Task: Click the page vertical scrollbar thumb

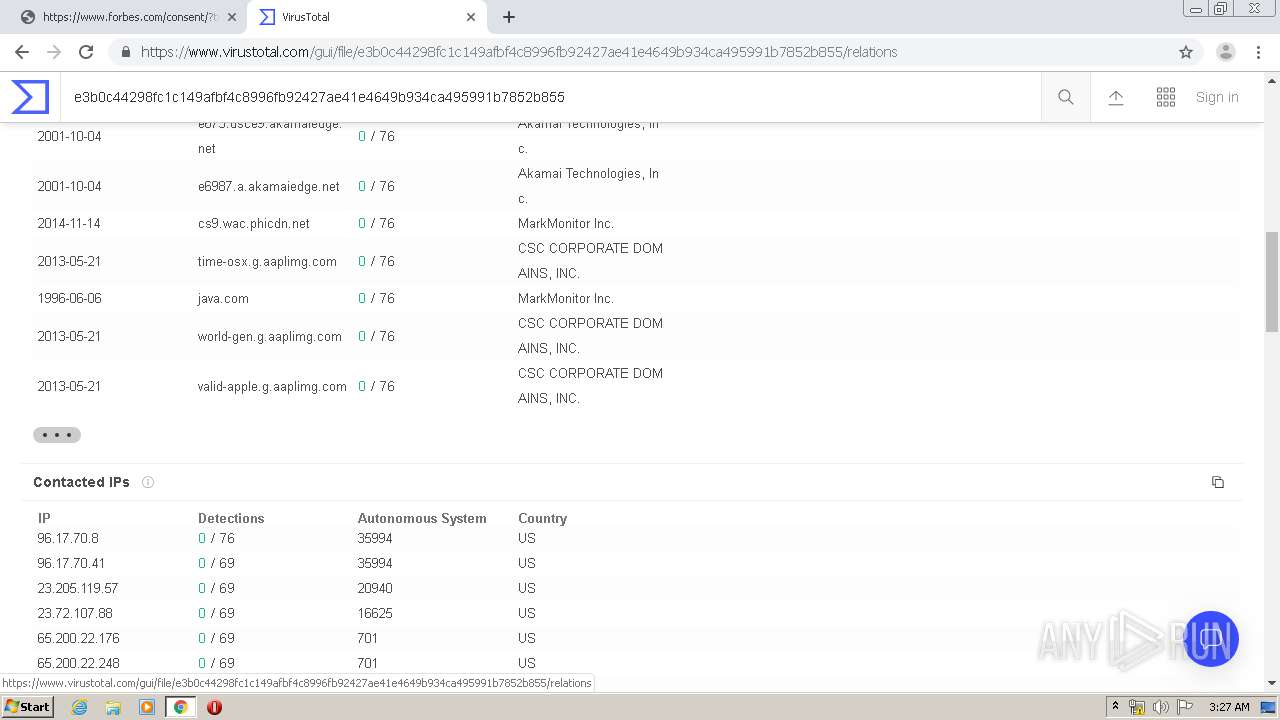Action: tap(1272, 281)
